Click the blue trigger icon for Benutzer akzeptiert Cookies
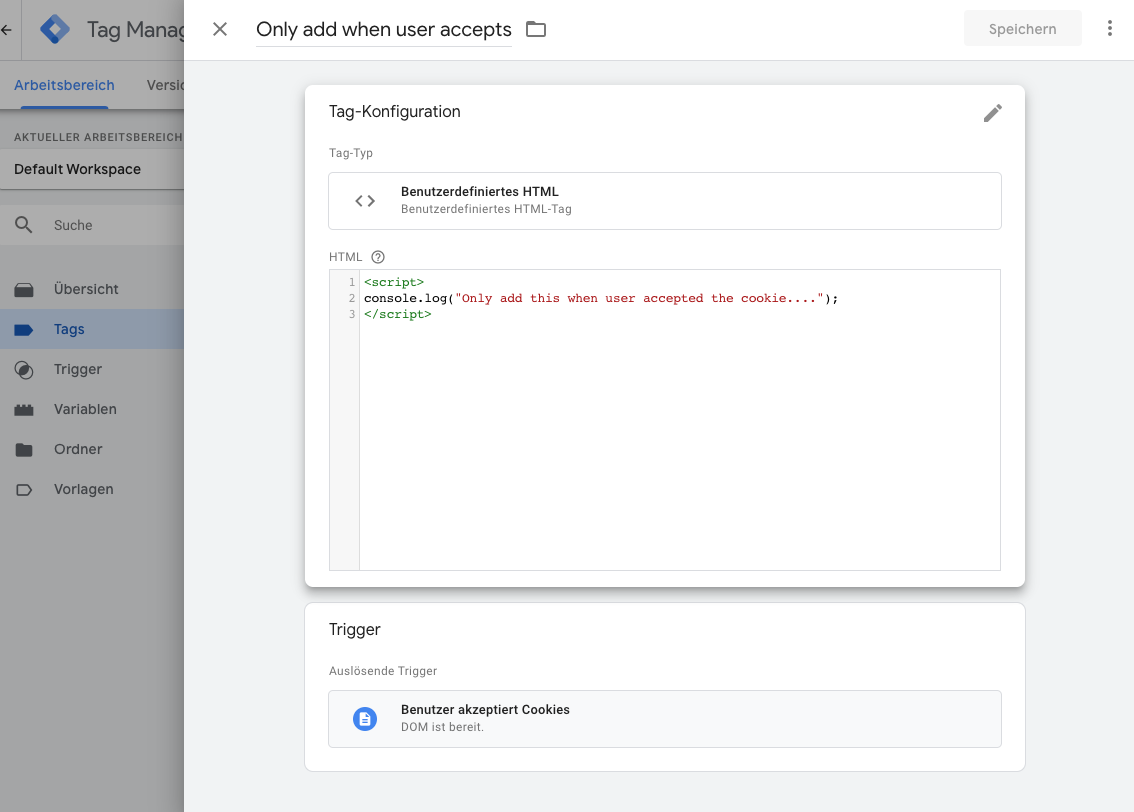The image size is (1134, 812). 364,718
